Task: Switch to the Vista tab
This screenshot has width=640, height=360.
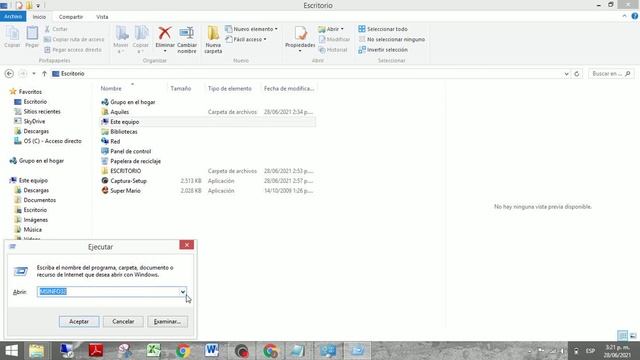Action: 102,17
